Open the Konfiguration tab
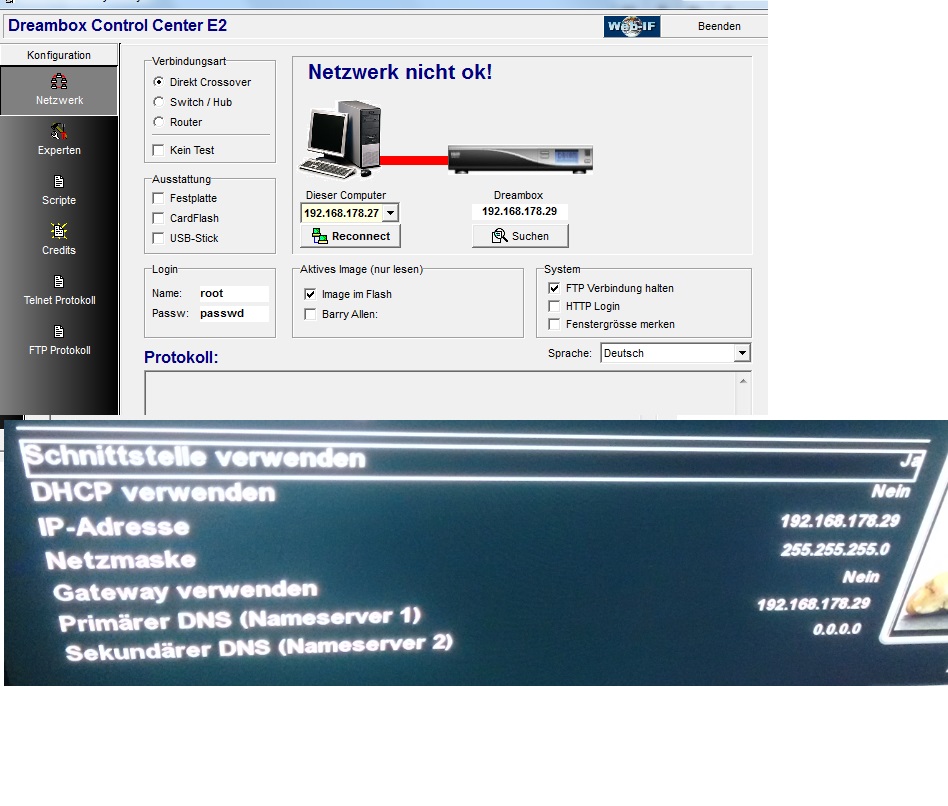This screenshot has width=948, height=806. [59, 55]
